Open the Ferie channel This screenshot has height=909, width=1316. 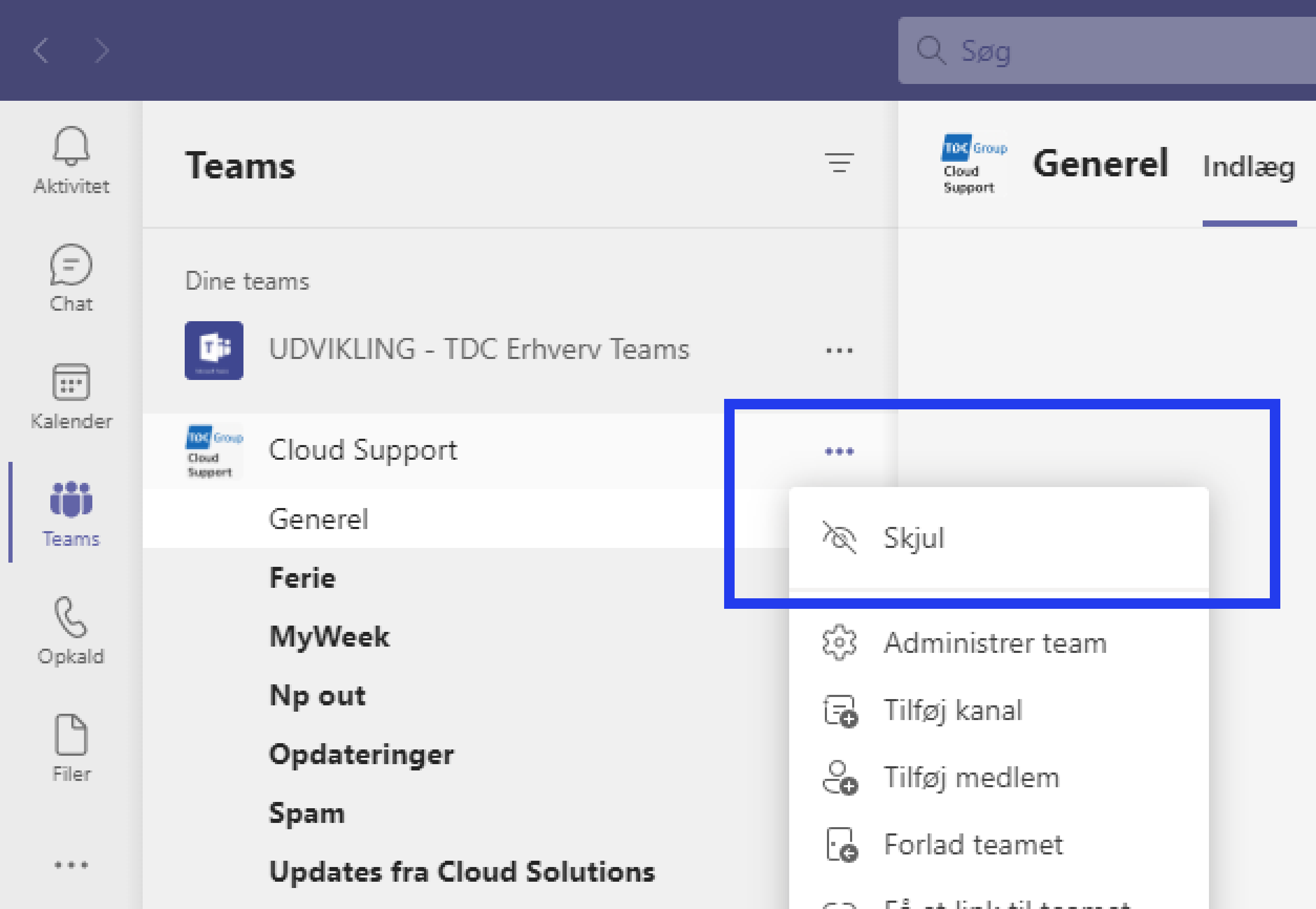(302, 577)
